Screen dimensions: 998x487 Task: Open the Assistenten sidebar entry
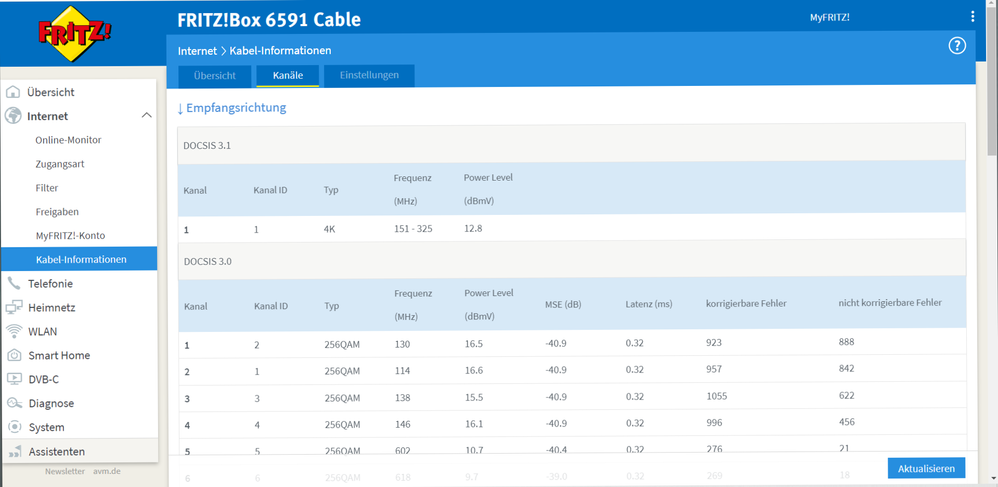(56, 452)
